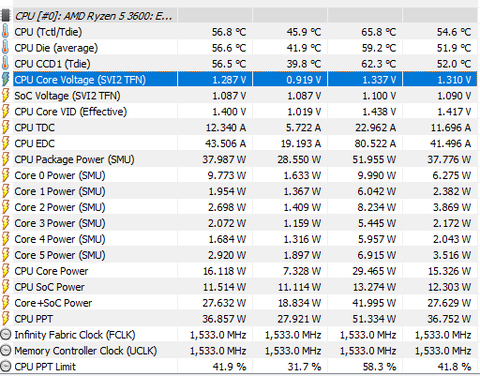The image size is (480, 376).
Task: Click thermometer icon for CPU Die (average)
Action: tap(5, 48)
